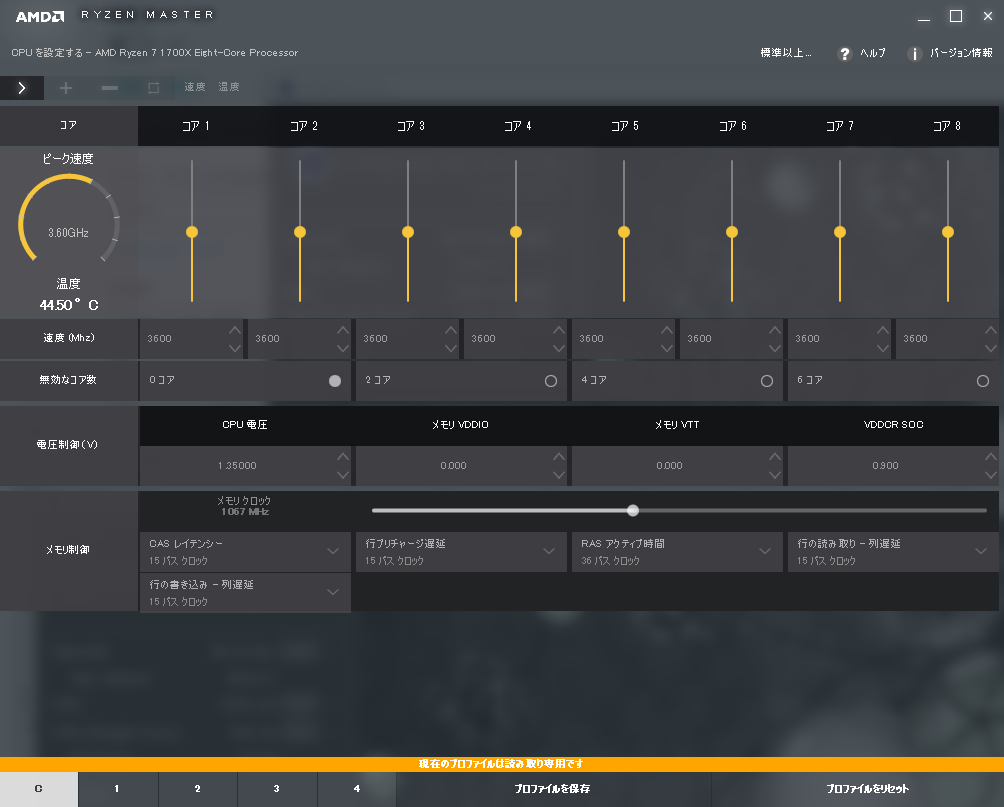Decrease コア 3 speed with down arrow
The width and height of the screenshot is (1004, 807).
click(451, 348)
